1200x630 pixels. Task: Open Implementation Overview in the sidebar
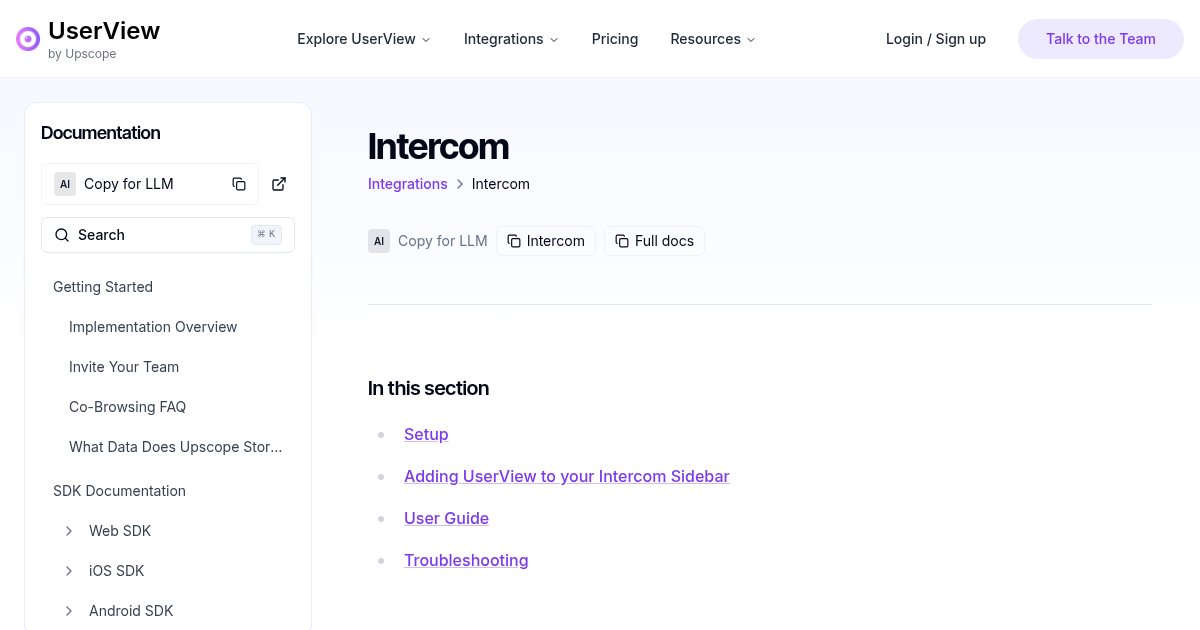[153, 327]
